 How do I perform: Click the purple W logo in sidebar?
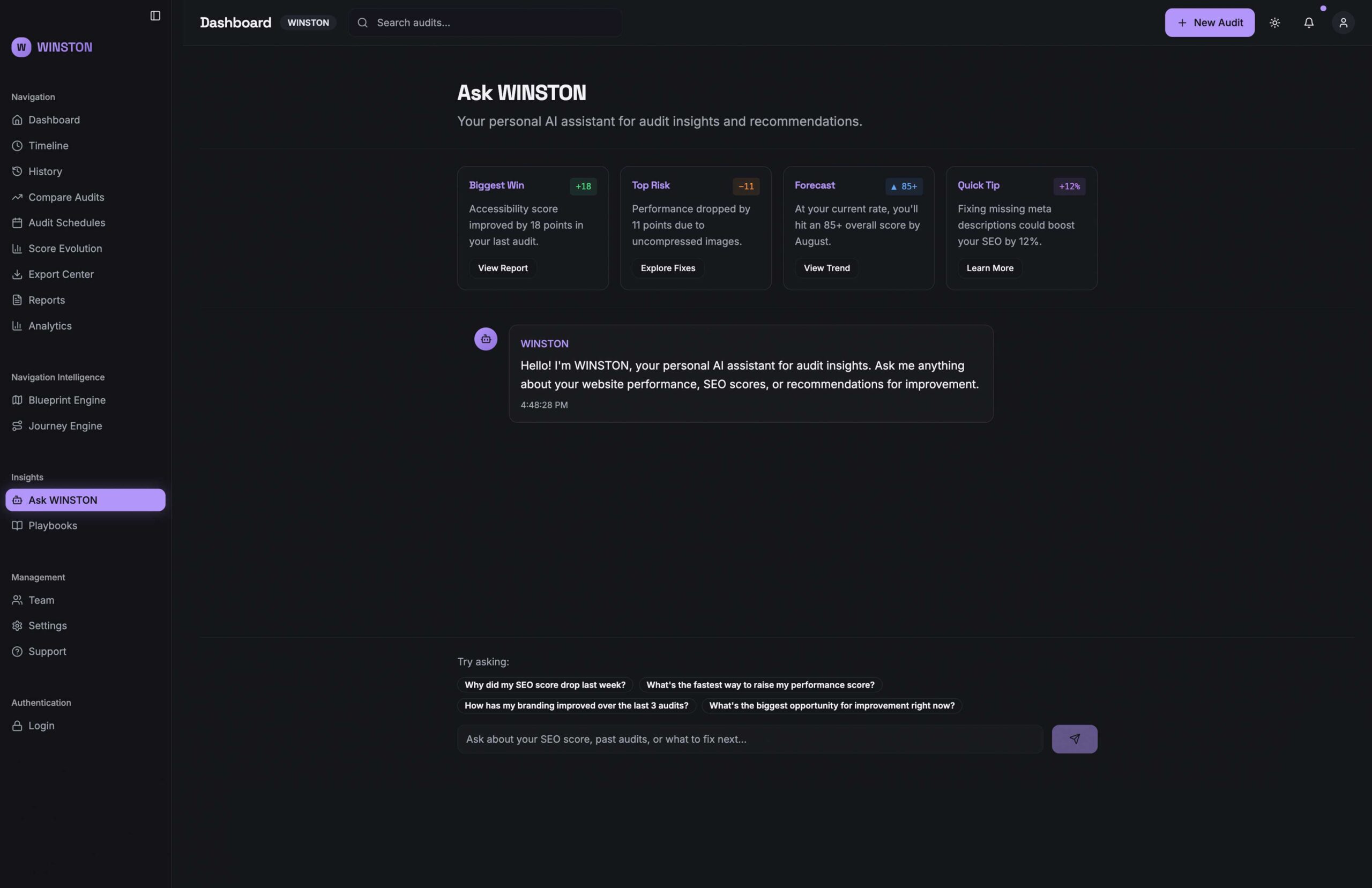21,47
